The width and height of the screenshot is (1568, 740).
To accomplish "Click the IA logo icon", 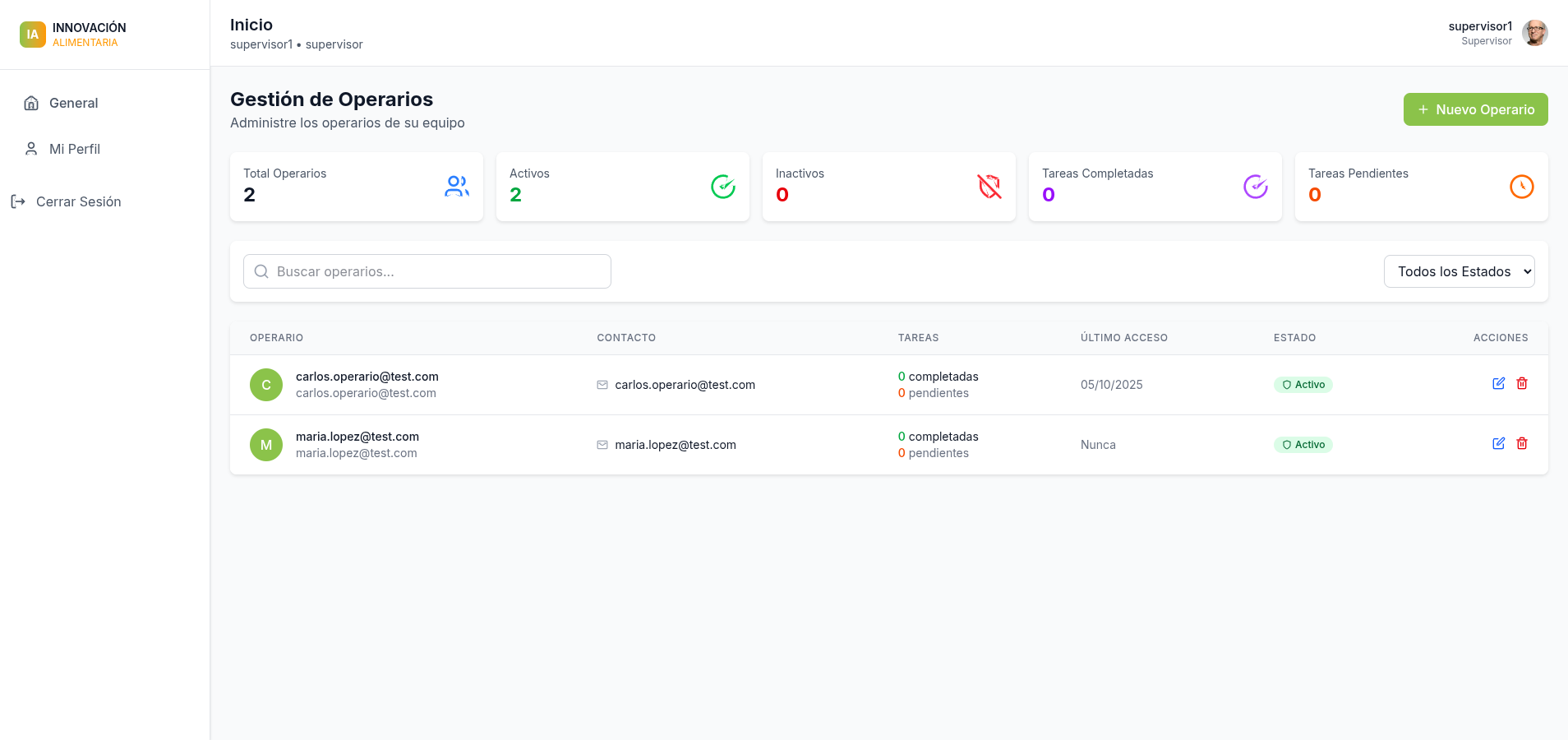I will [x=33, y=35].
